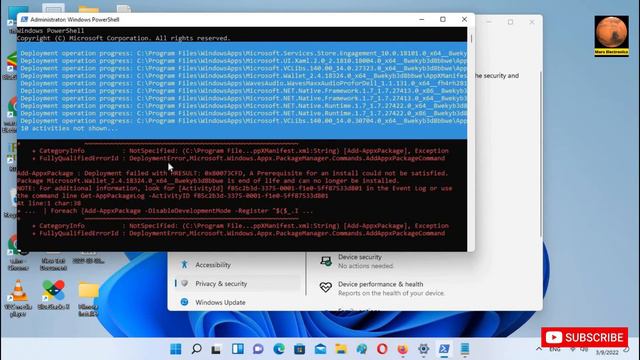Click Device security laptop icon

pos(326,261)
